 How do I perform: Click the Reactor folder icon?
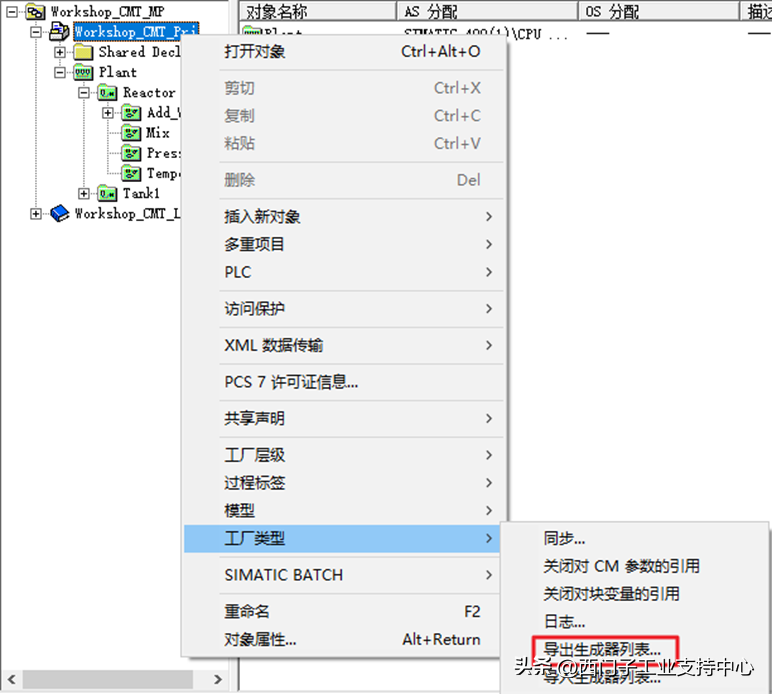click(107, 93)
